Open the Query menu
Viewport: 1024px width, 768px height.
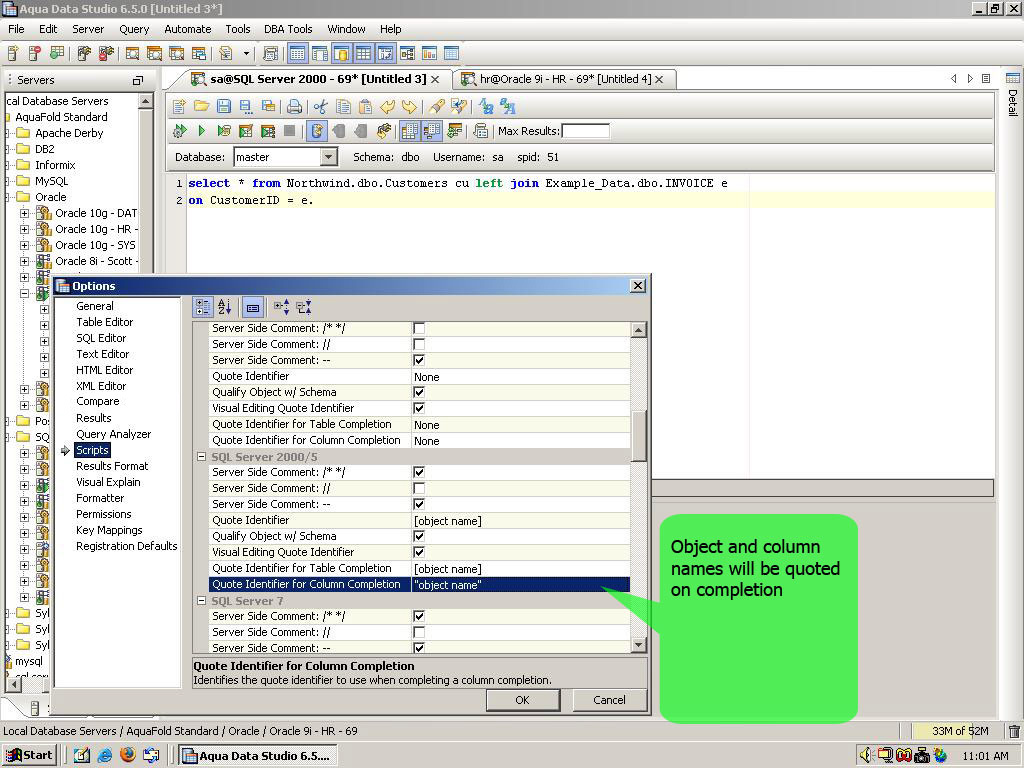[x=134, y=29]
